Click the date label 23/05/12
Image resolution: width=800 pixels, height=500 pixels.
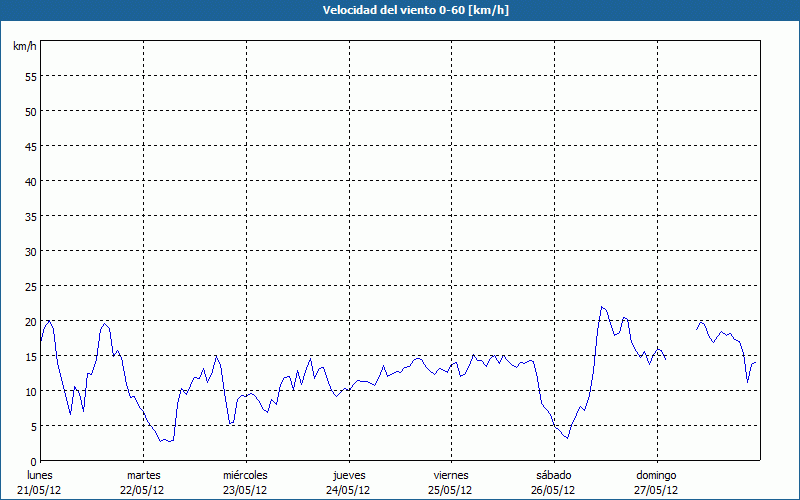(245, 490)
